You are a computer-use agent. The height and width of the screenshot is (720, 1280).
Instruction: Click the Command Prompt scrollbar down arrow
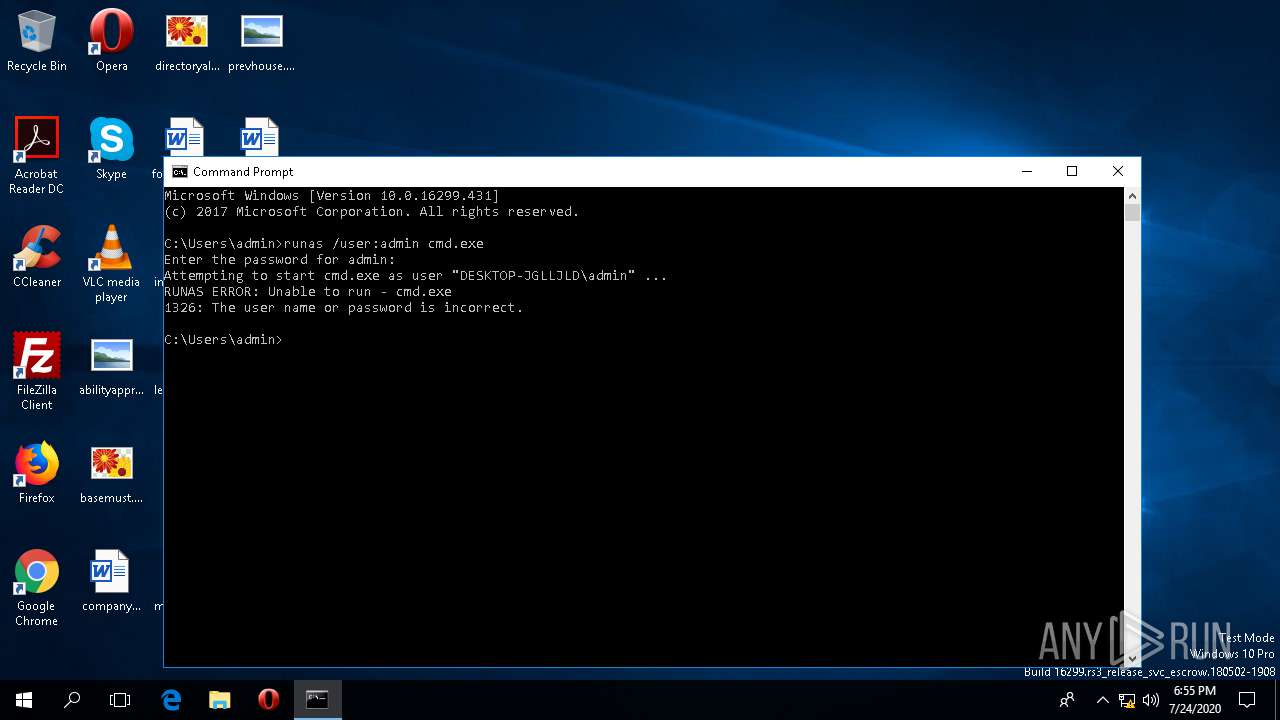(x=1132, y=658)
